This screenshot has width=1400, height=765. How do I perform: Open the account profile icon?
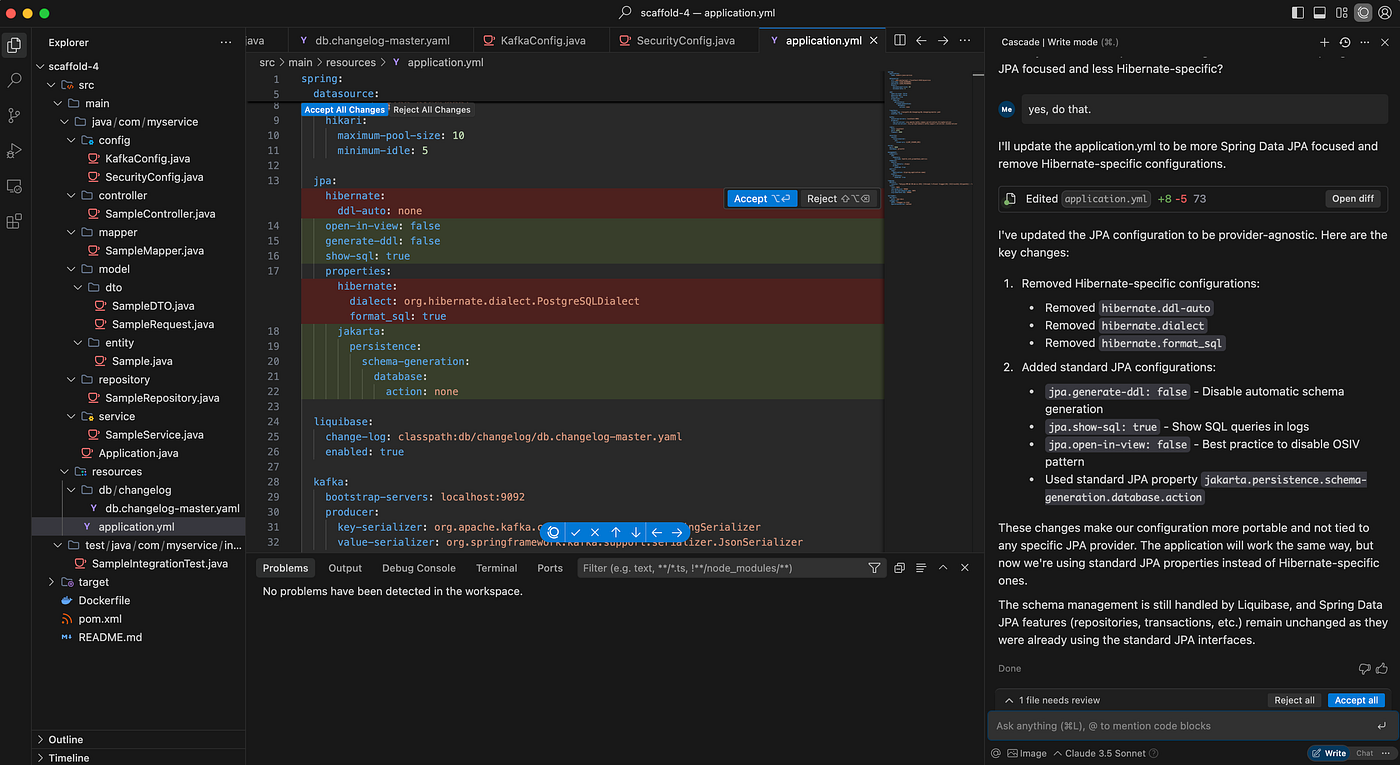(x=1385, y=13)
